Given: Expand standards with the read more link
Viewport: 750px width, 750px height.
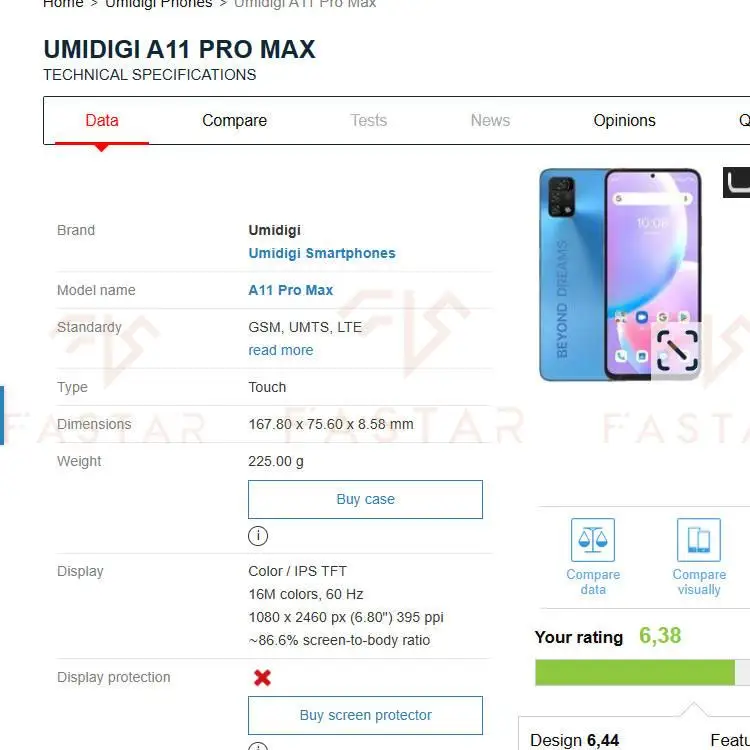Looking at the screenshot, I should 281,350.
